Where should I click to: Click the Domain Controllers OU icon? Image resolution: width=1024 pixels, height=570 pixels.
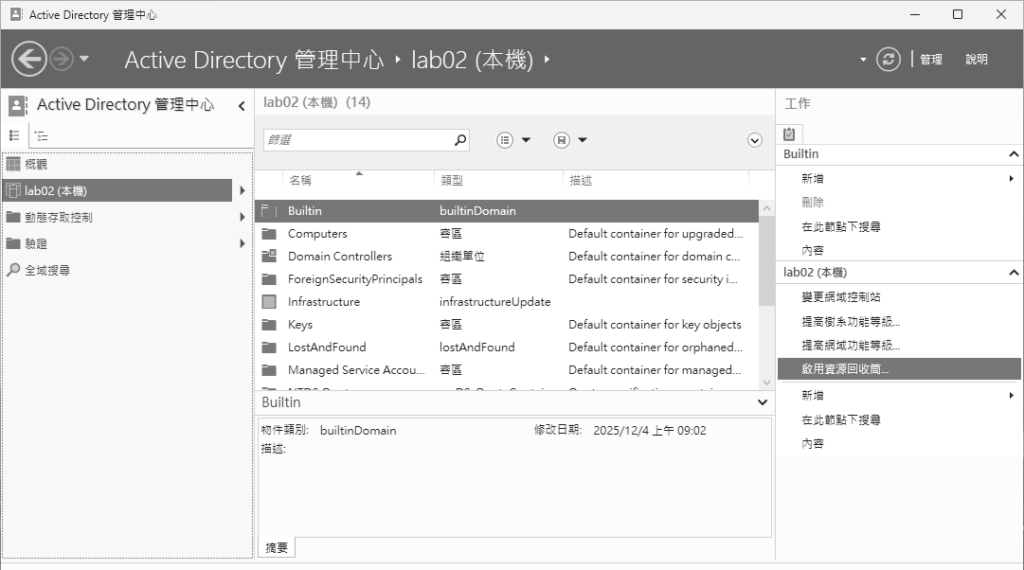pyautogui.click(x=268, y=256)
